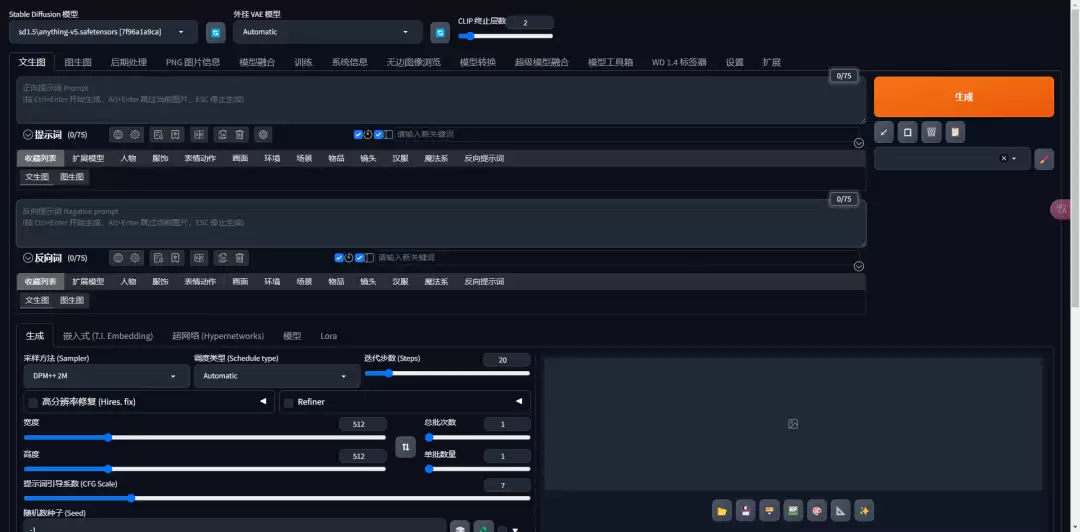Click the sparkle upscale icon below preview
The image size is (1080, 532).
tap(865, 511)
